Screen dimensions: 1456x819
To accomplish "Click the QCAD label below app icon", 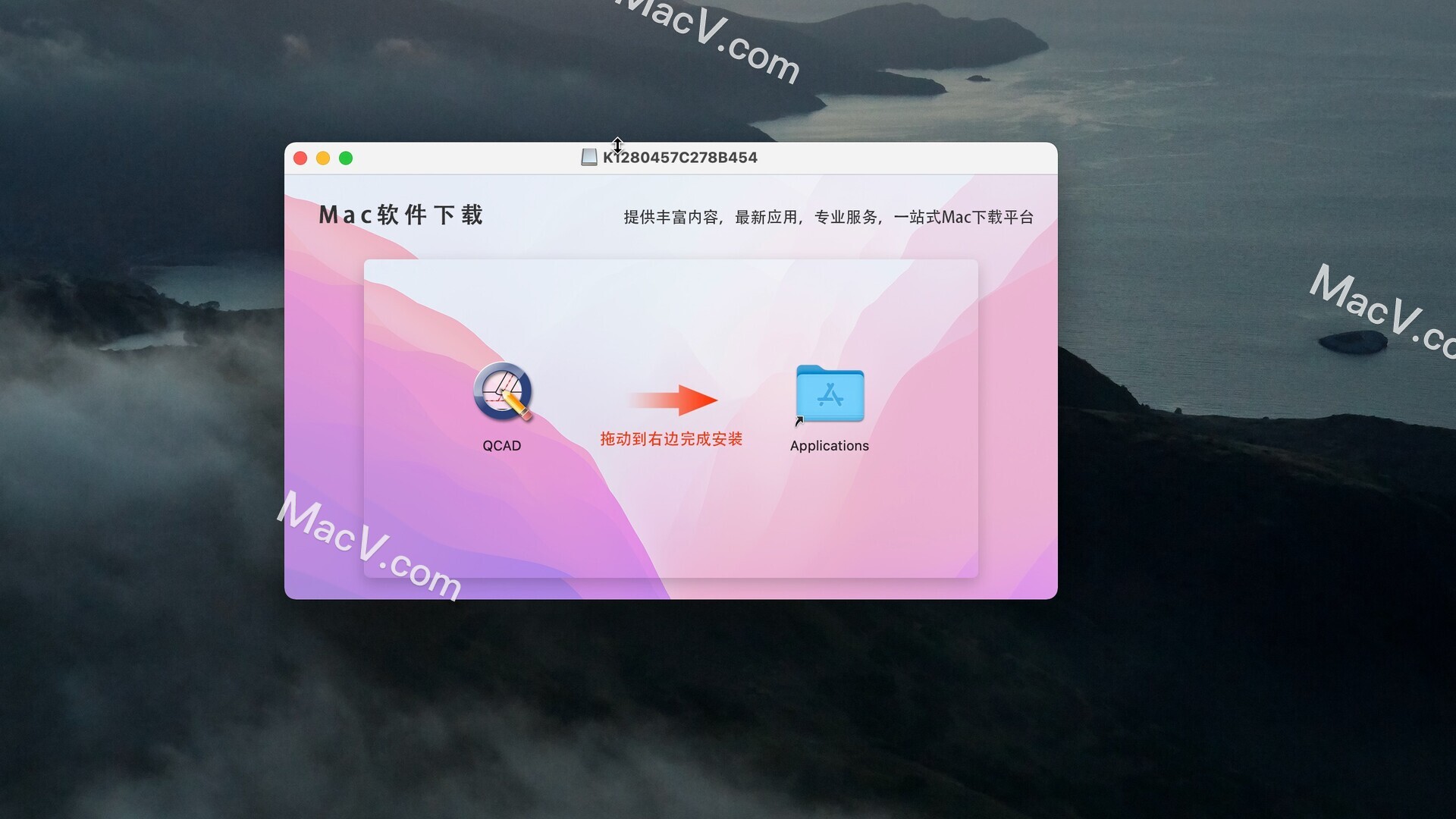I will pos(502,444).
